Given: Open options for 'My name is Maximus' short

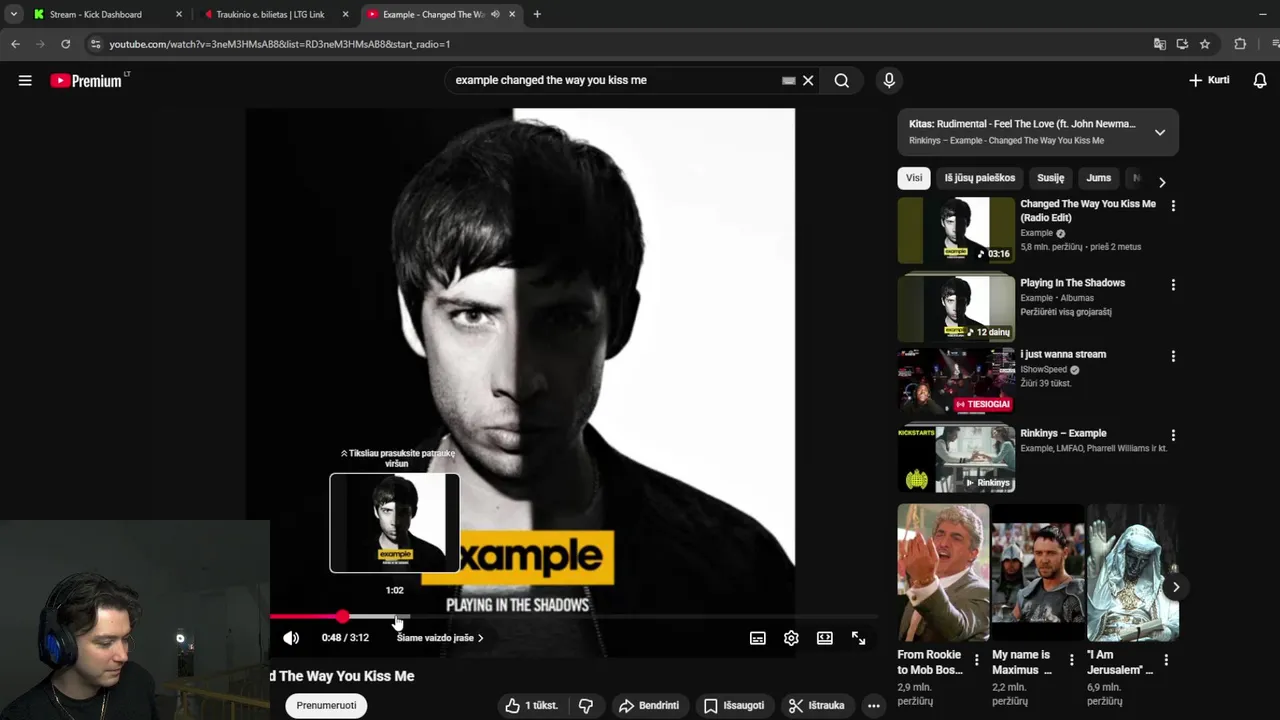Looking at the screenshot, I should click(x=1072, y=659).
